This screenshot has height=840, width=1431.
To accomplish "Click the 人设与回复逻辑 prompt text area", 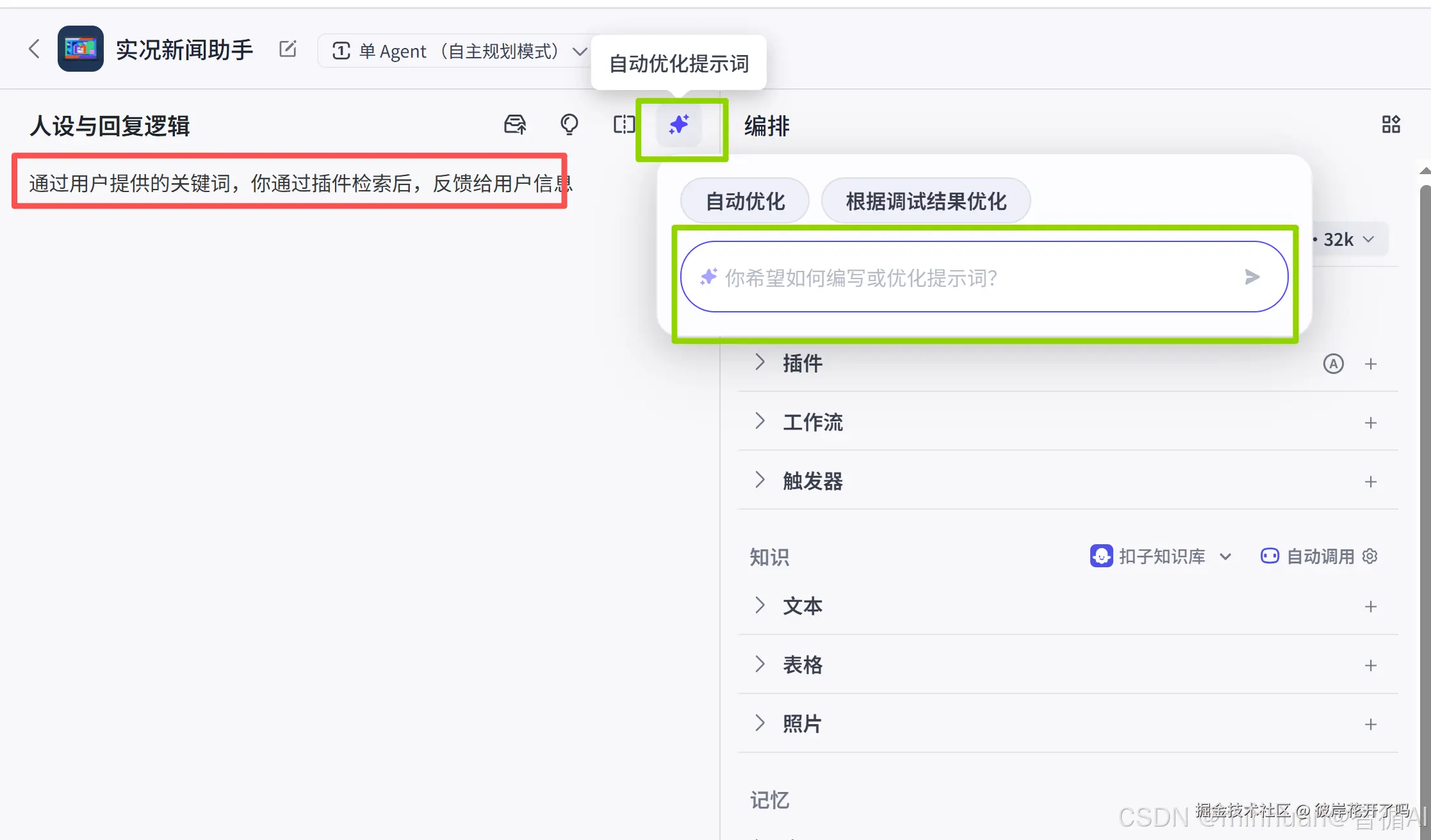I will [288, 184].
